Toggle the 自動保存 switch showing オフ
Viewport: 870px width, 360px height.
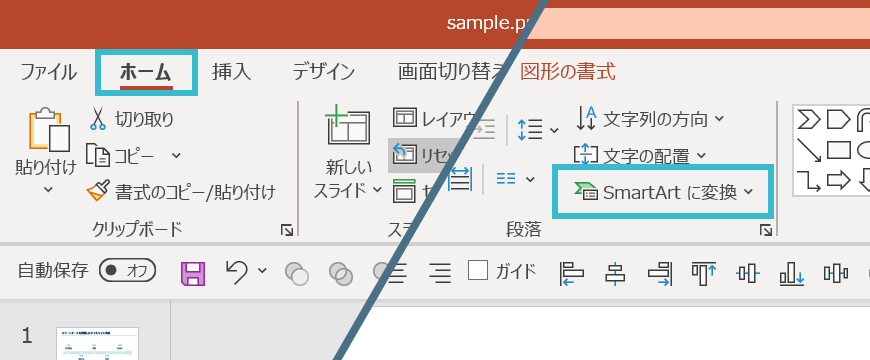tap(128, 271)
